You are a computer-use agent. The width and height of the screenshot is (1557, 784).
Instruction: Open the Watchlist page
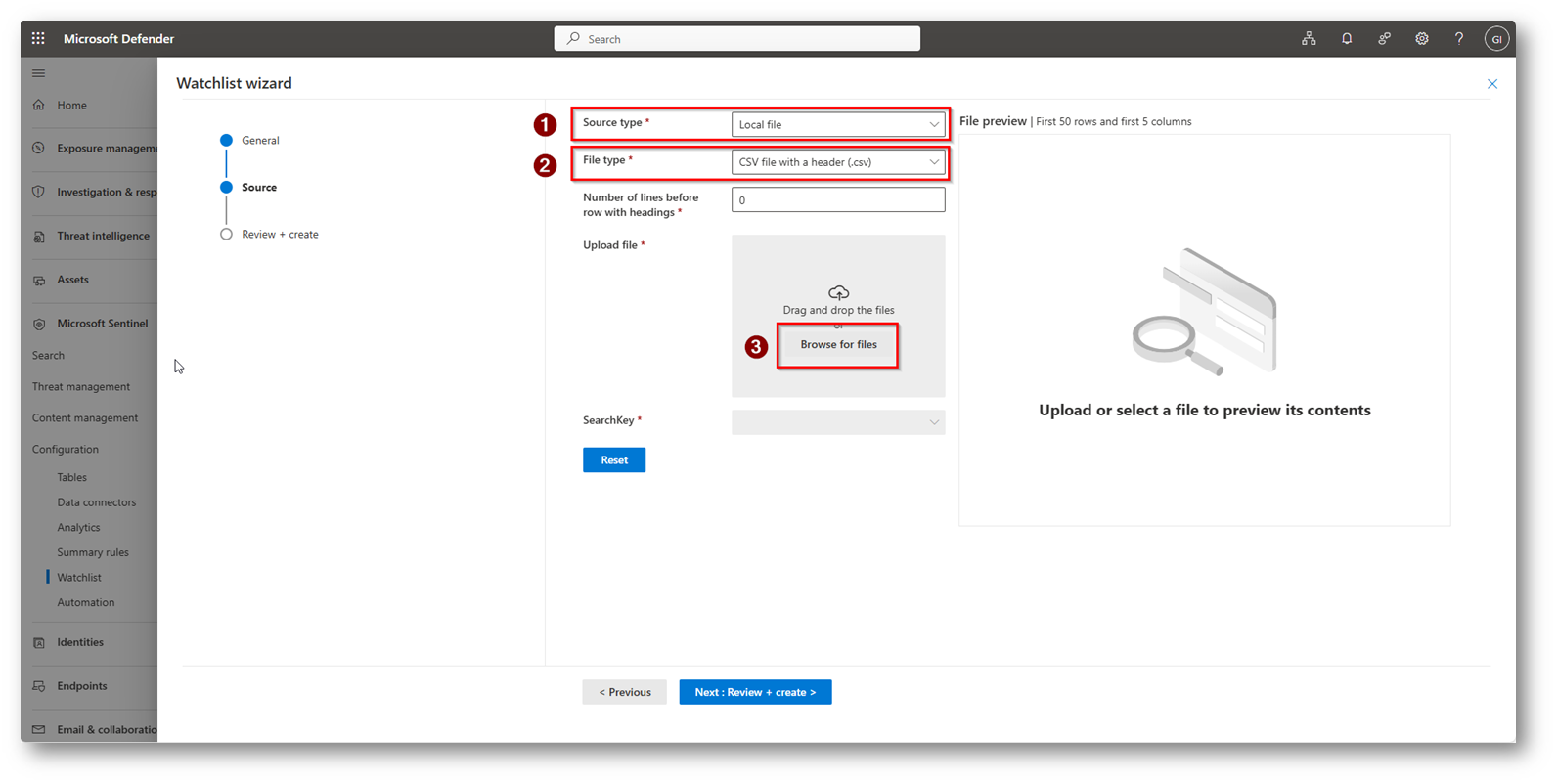pyautogui.click(x=79, y=578)
